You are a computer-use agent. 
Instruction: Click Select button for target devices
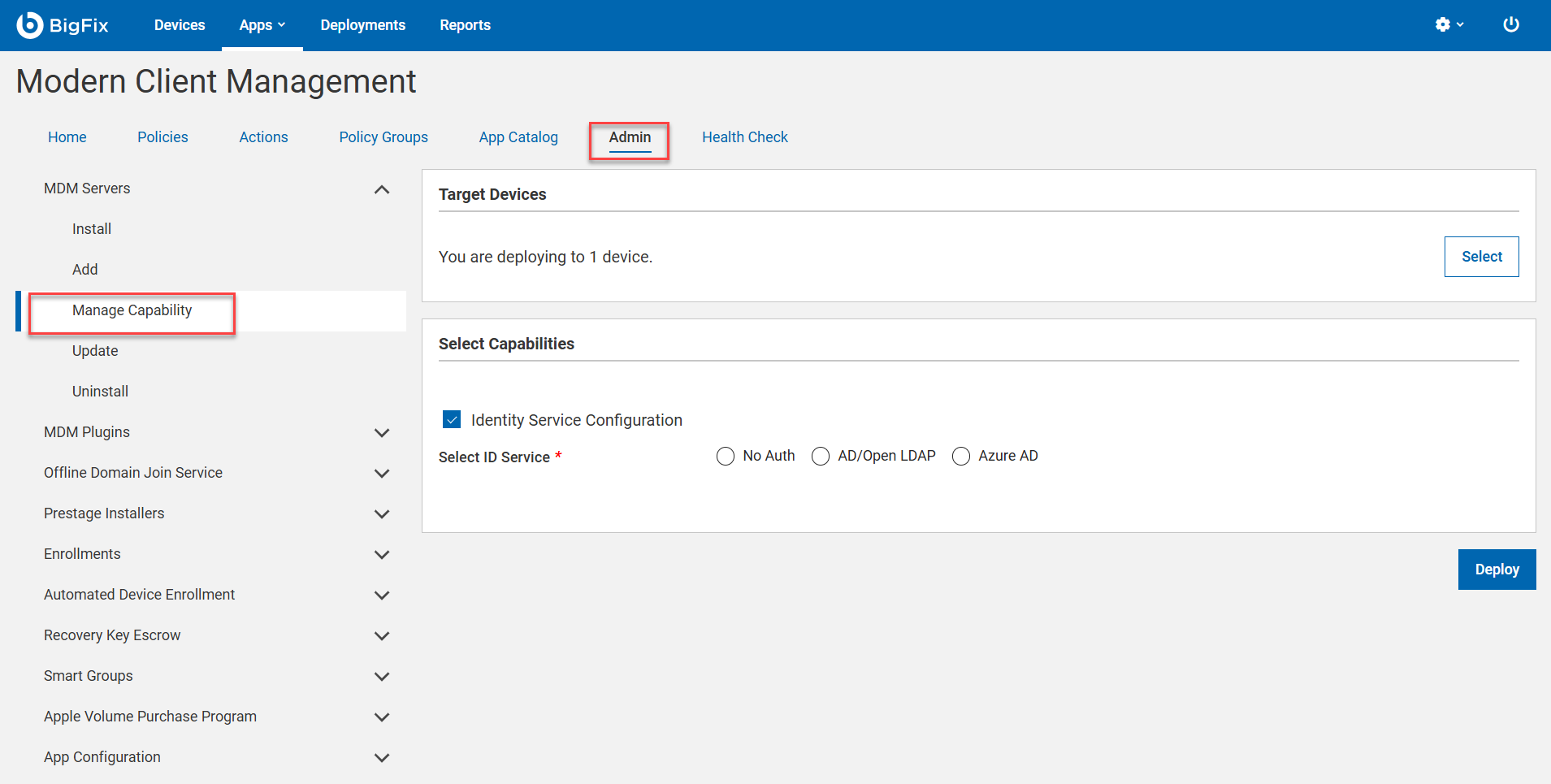pos(1481,257)
